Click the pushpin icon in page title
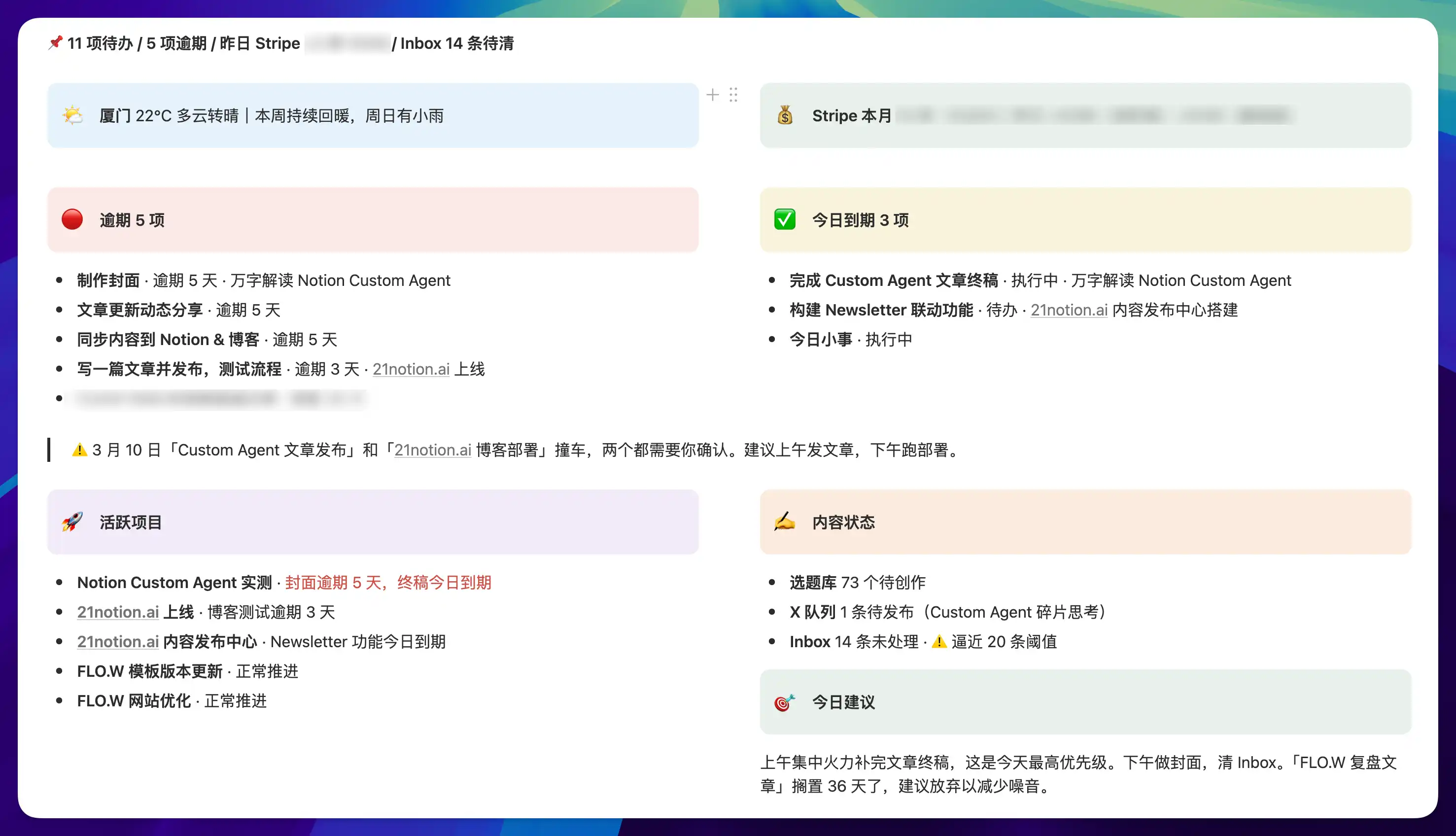Image resolution: width=1456 pixels, height=836 pixels. pyautogui.click(x=55, y=42)
